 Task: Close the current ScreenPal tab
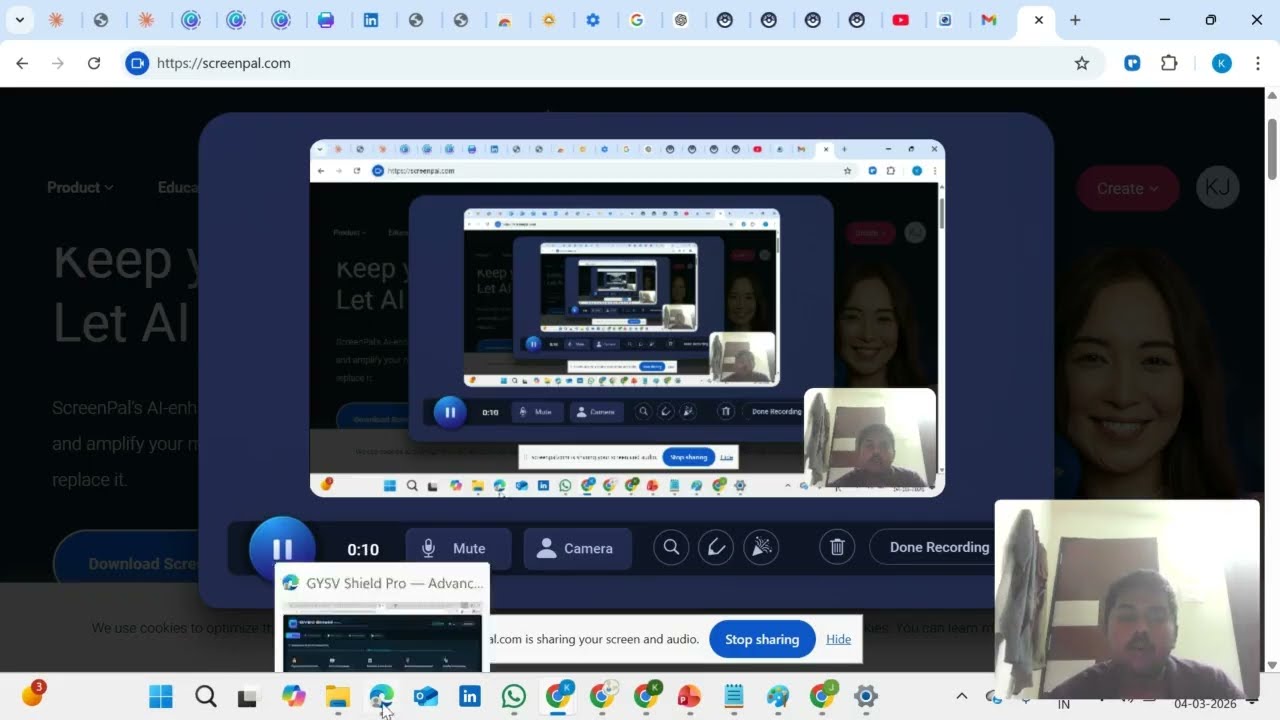[1039, 20]
